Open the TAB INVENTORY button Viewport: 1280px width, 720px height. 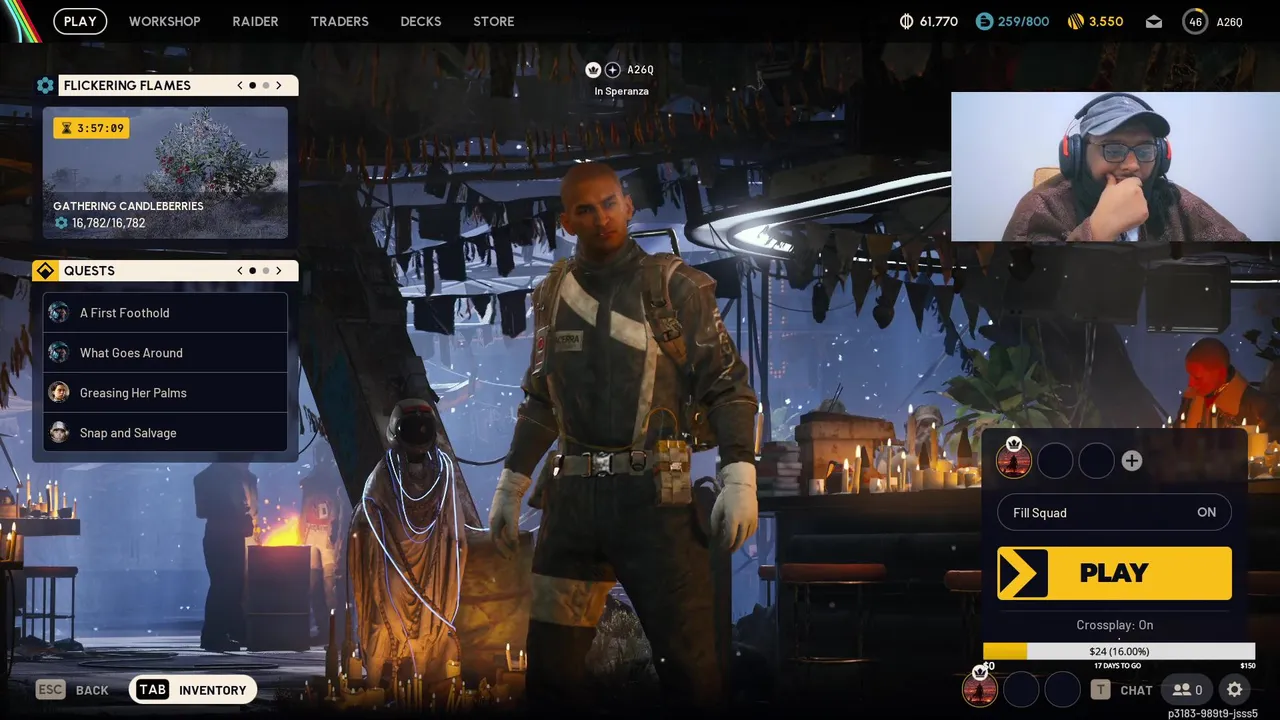[192, 690]
